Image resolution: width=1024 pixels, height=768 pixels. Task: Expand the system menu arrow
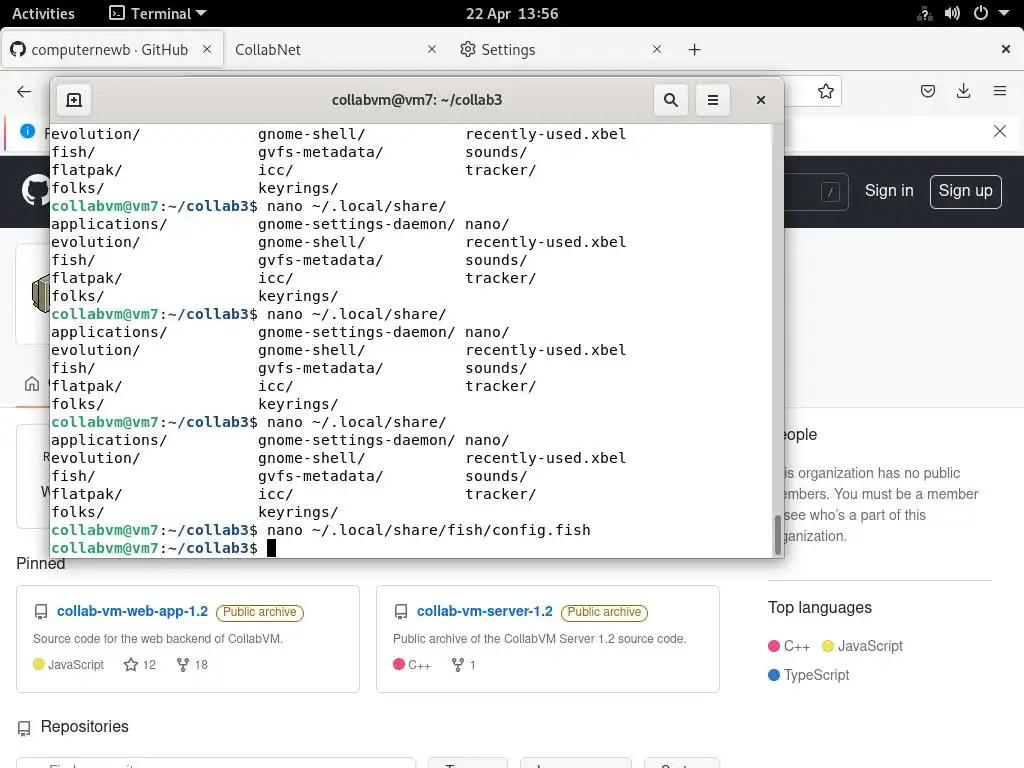pos(1004,13)
